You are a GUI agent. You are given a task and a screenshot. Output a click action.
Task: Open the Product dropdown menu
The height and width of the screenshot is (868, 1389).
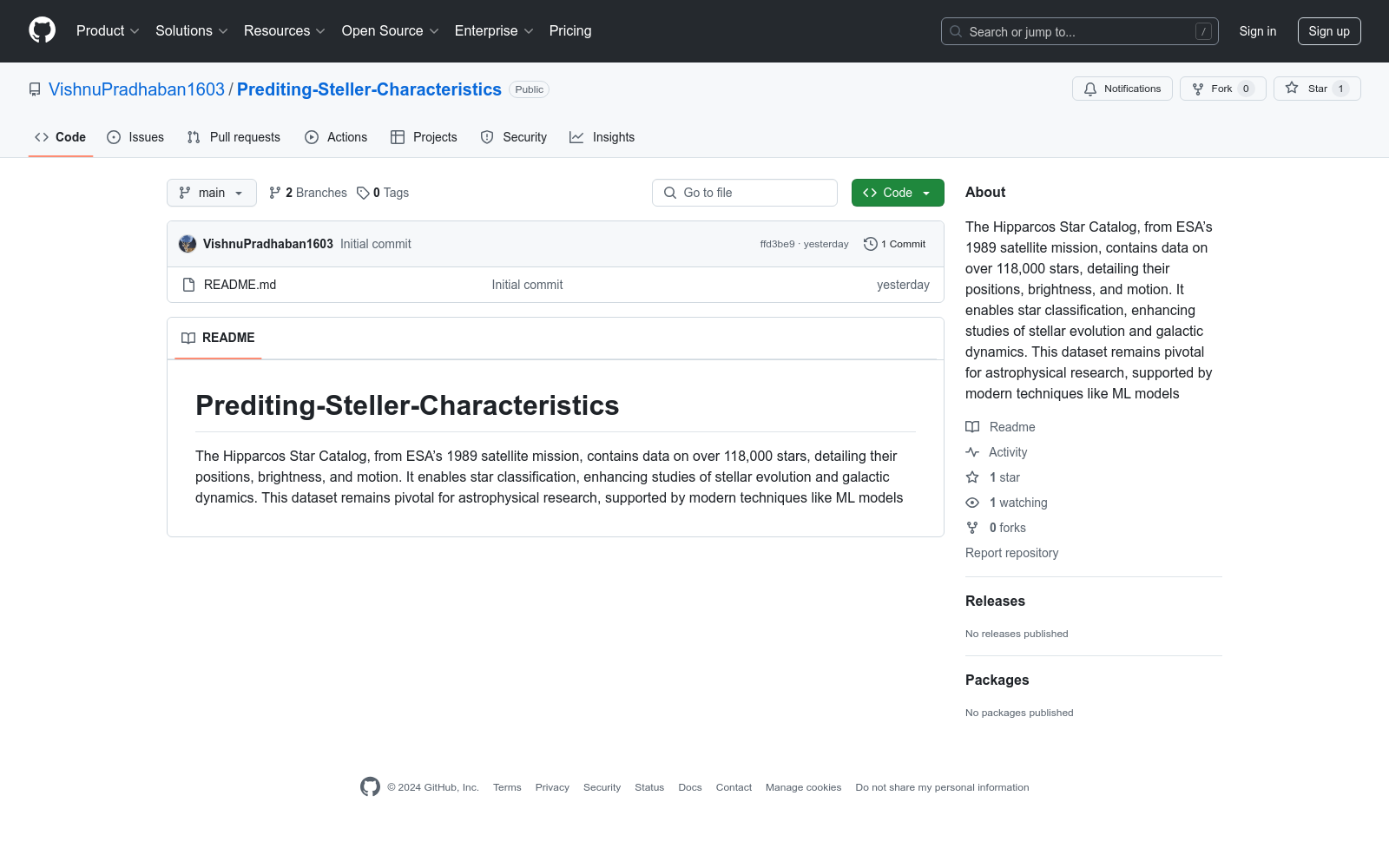[x=108, y=31]
